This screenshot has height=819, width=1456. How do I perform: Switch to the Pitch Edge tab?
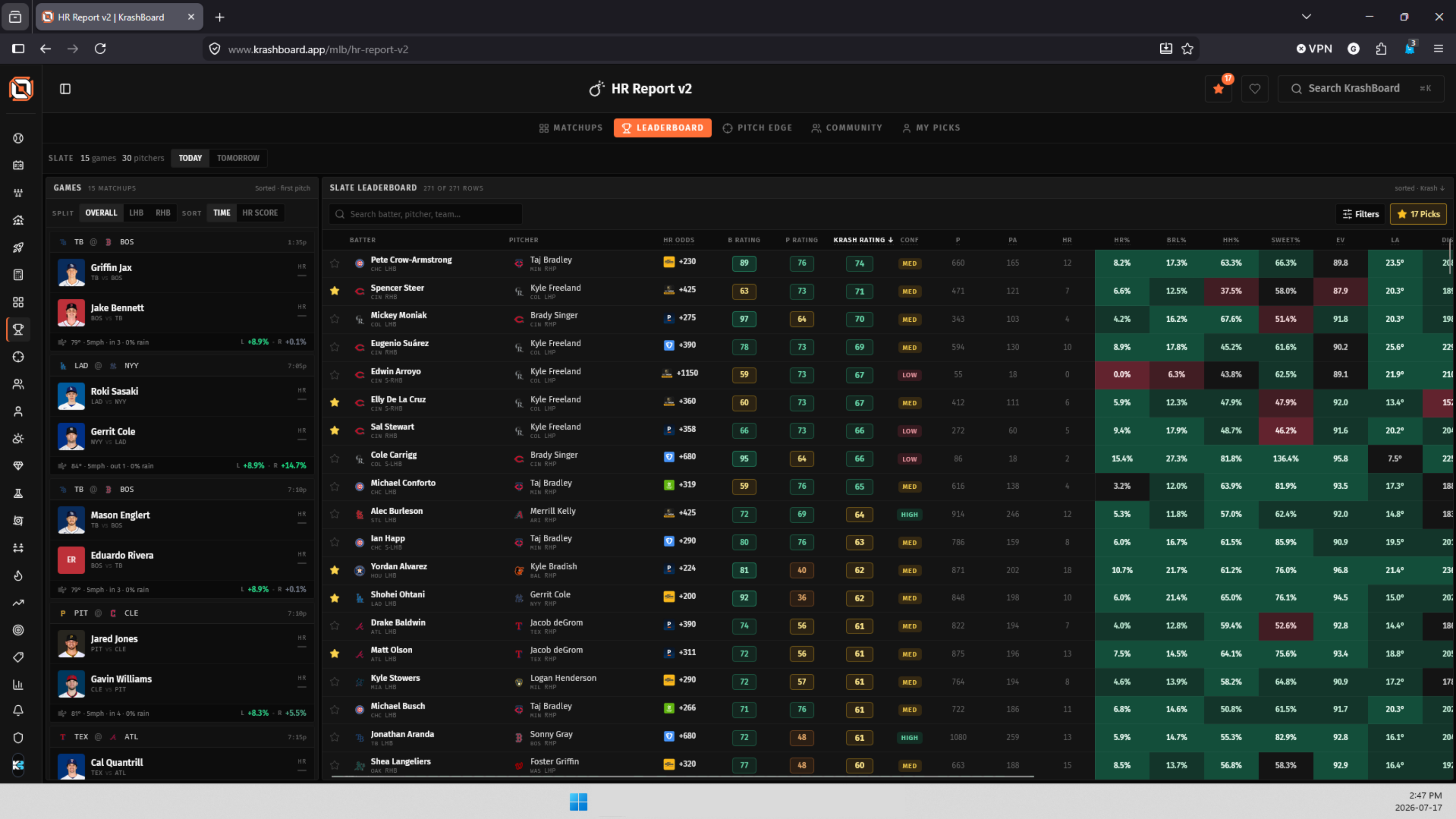(758, 128)
